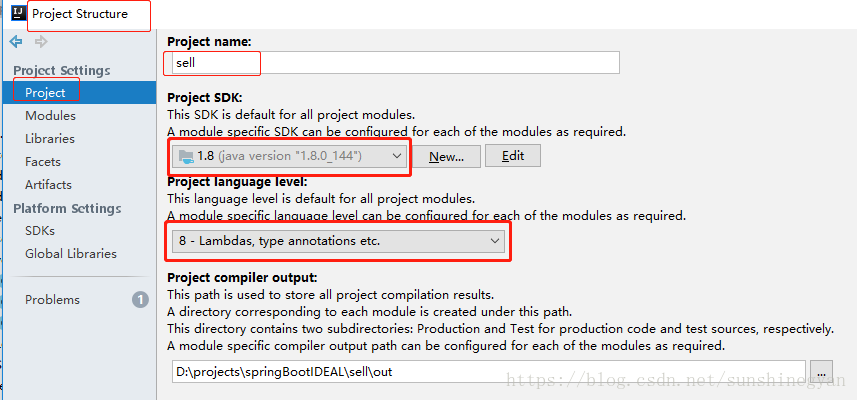Click the JDK folder icon in SDK combo

(186, 156)
